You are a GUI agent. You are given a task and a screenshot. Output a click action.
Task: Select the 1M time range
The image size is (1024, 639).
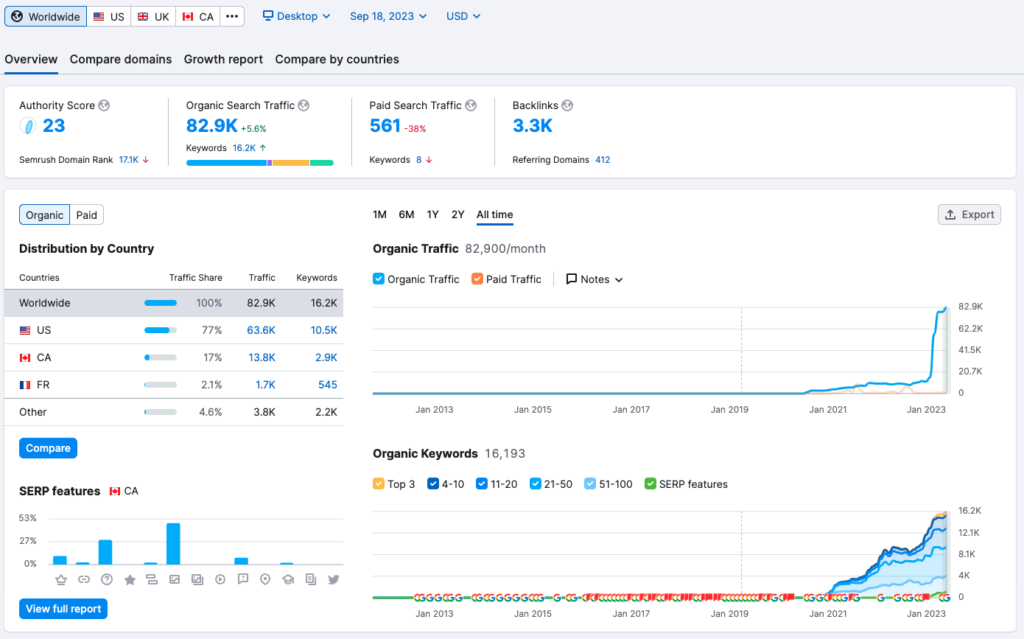379,214
